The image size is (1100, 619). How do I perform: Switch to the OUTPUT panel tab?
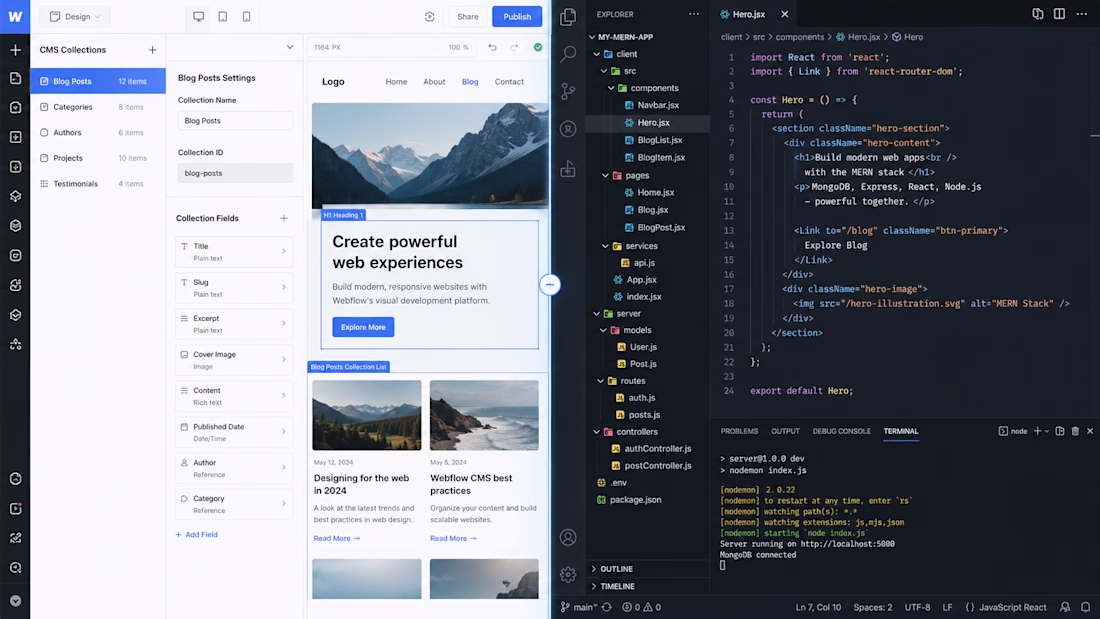[x=785, y=431]
